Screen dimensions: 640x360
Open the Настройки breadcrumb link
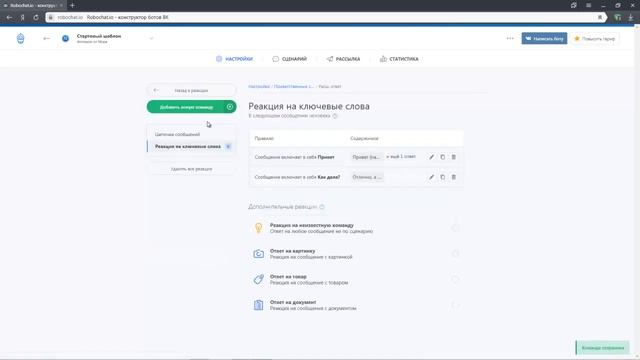[x=259, y=87]
